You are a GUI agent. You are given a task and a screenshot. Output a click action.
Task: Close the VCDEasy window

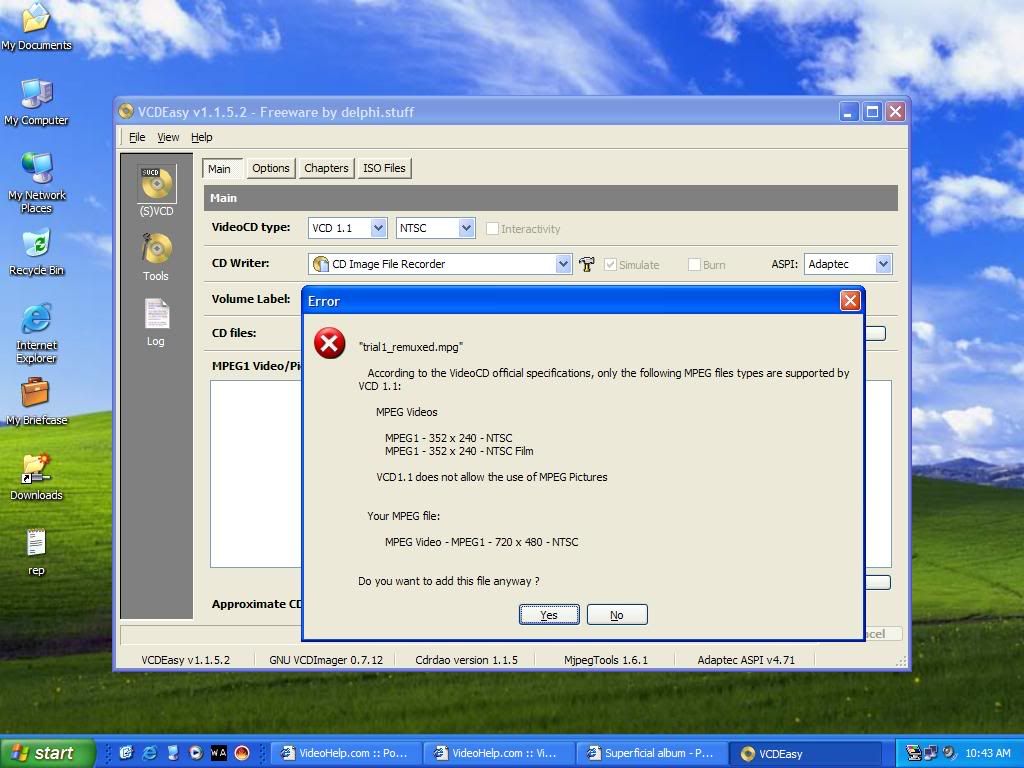click(895, 112)
